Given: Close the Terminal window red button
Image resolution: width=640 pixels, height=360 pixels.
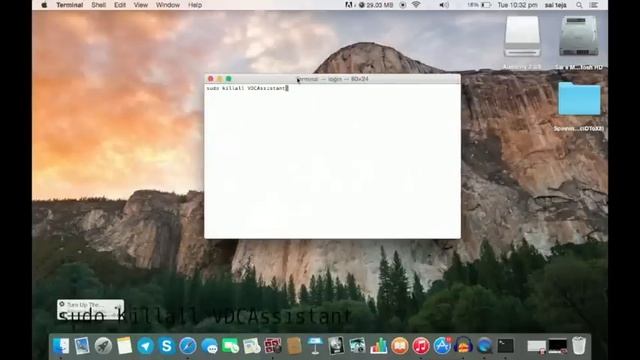Looking at the screenshot, I should [x=211, y=79].
